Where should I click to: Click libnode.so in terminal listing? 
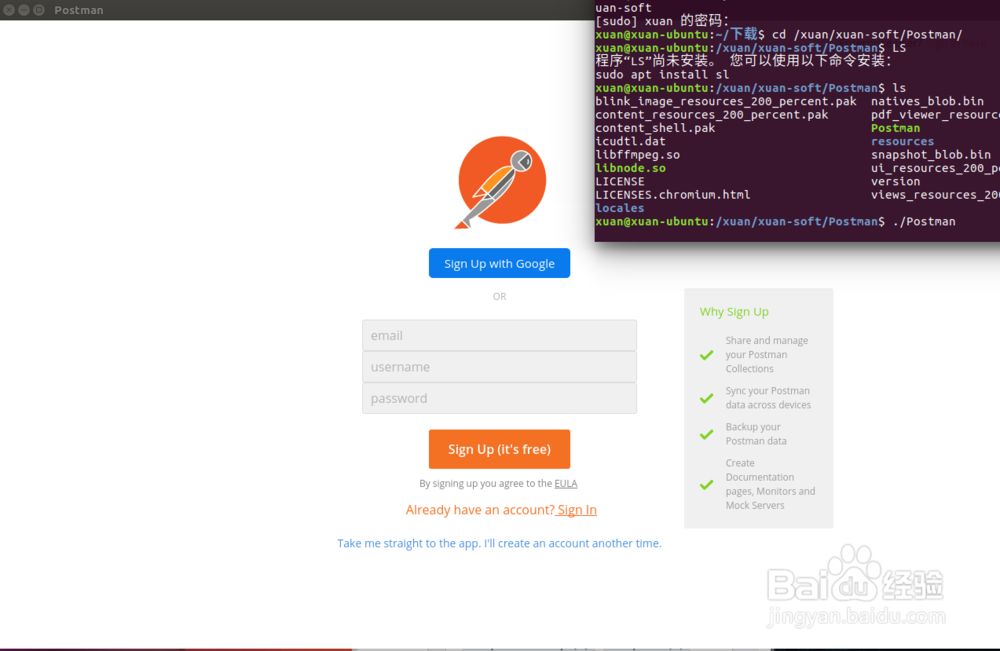[x=631, y=168]
